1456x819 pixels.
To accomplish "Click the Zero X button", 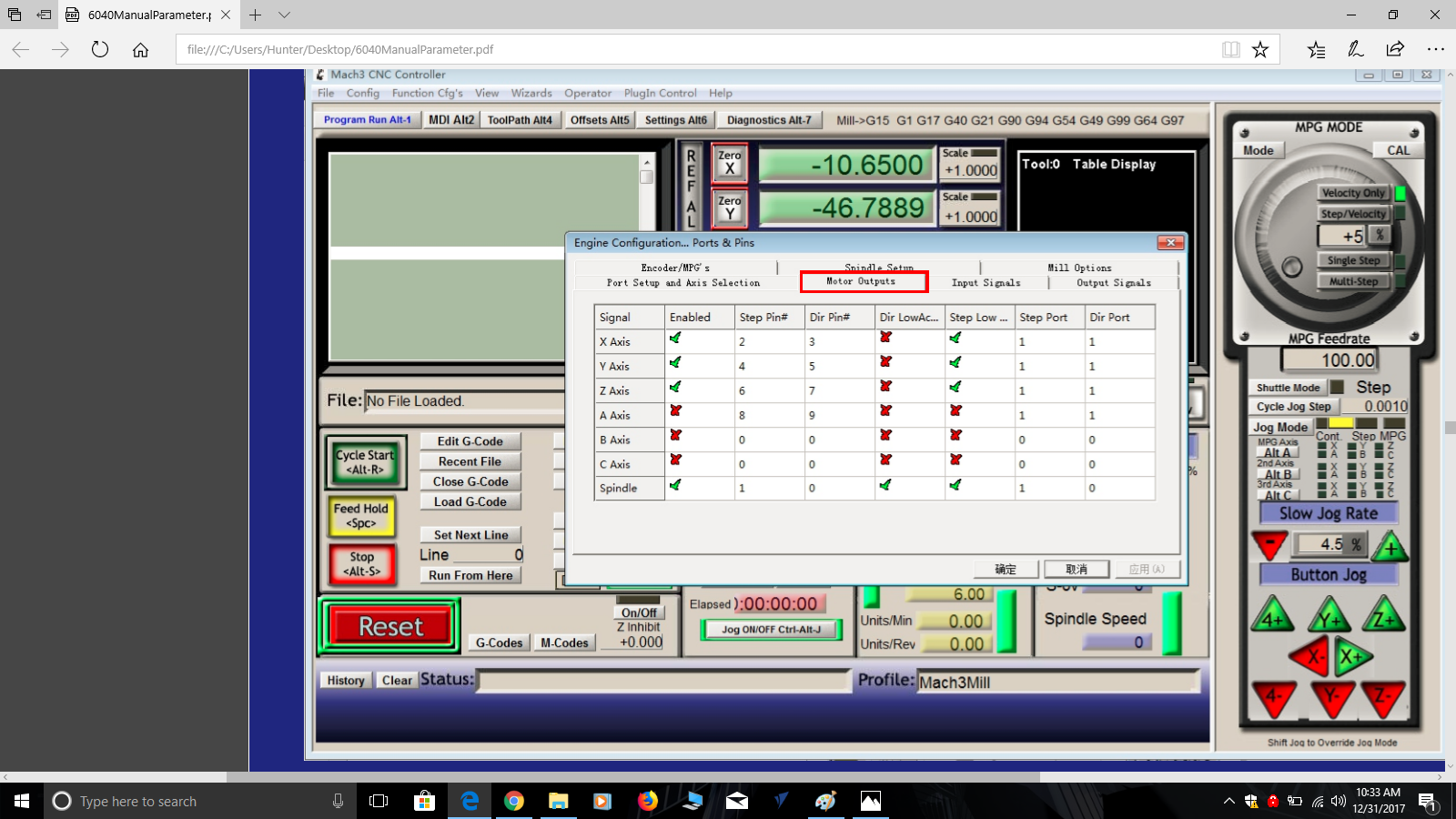I will 730,163.
